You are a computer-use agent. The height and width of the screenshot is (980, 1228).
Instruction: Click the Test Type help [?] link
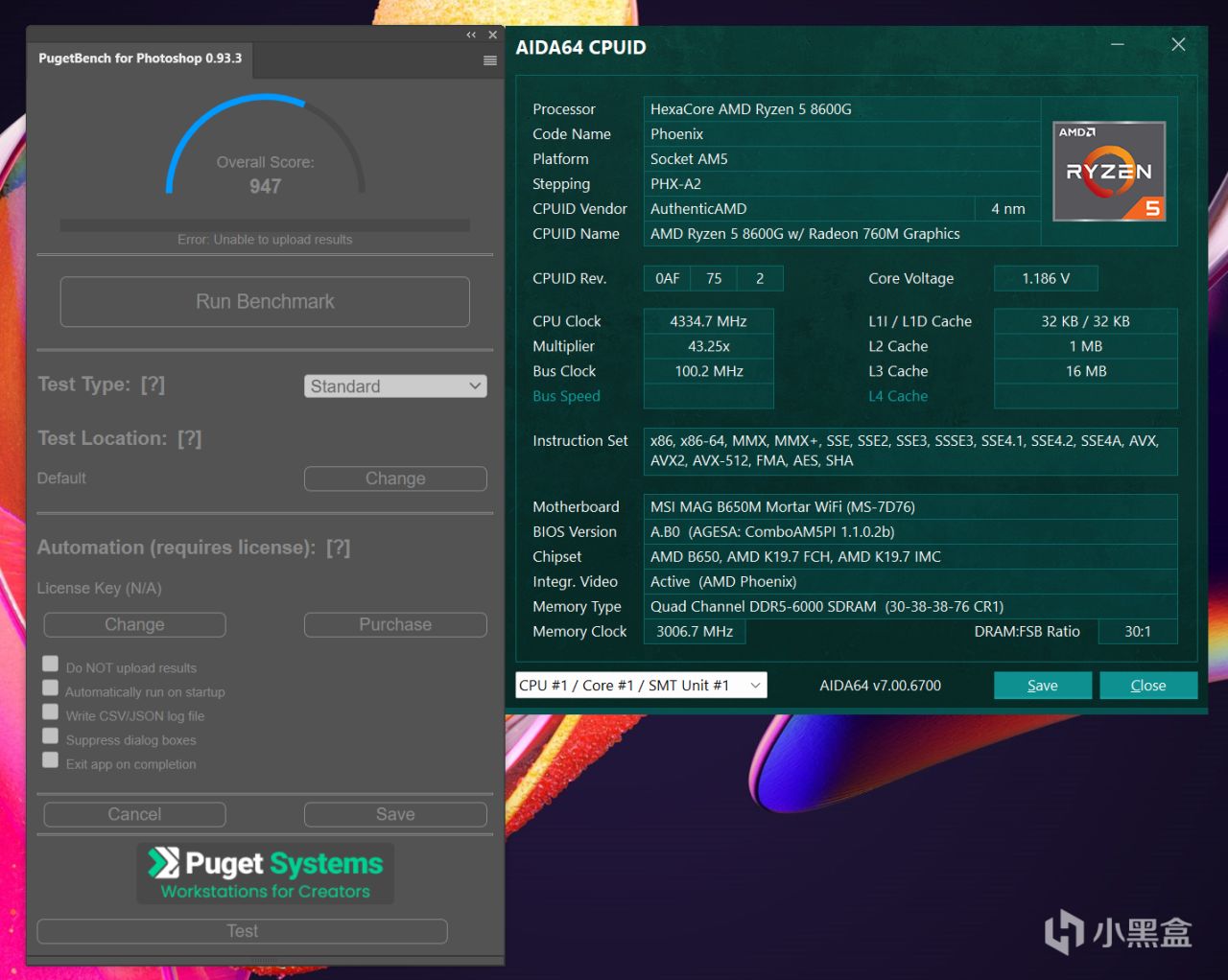point(153,385)
